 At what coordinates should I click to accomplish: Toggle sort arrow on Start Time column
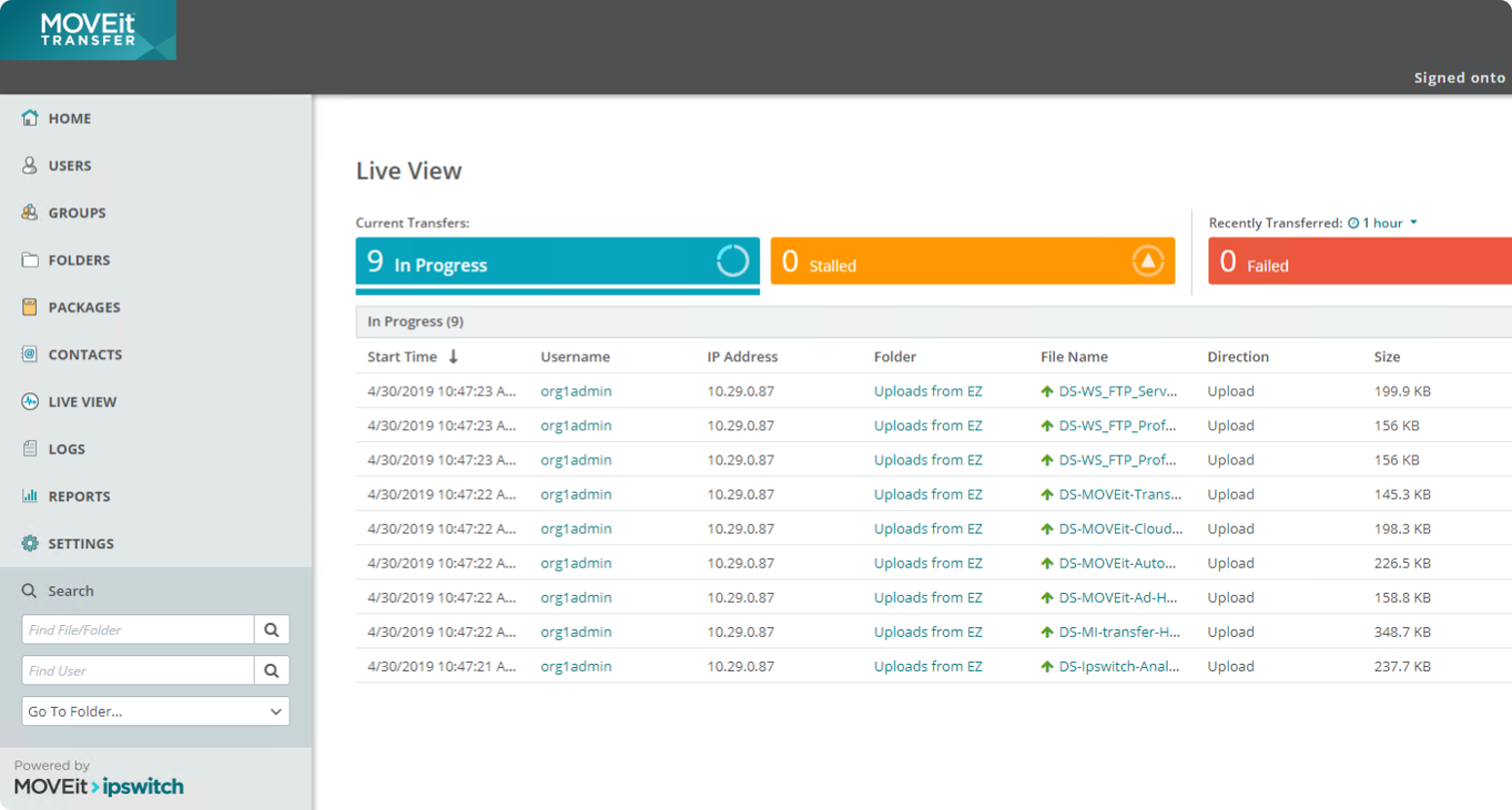453,357
